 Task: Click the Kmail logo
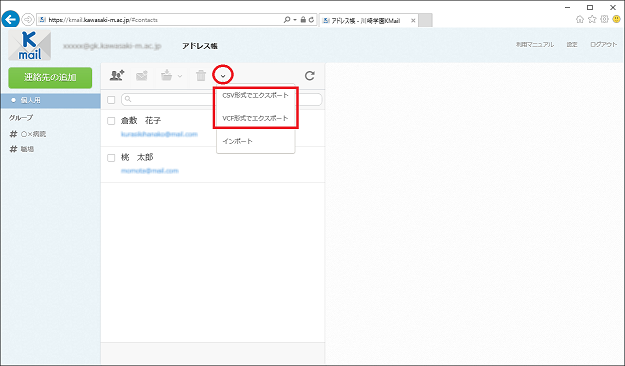30,45
